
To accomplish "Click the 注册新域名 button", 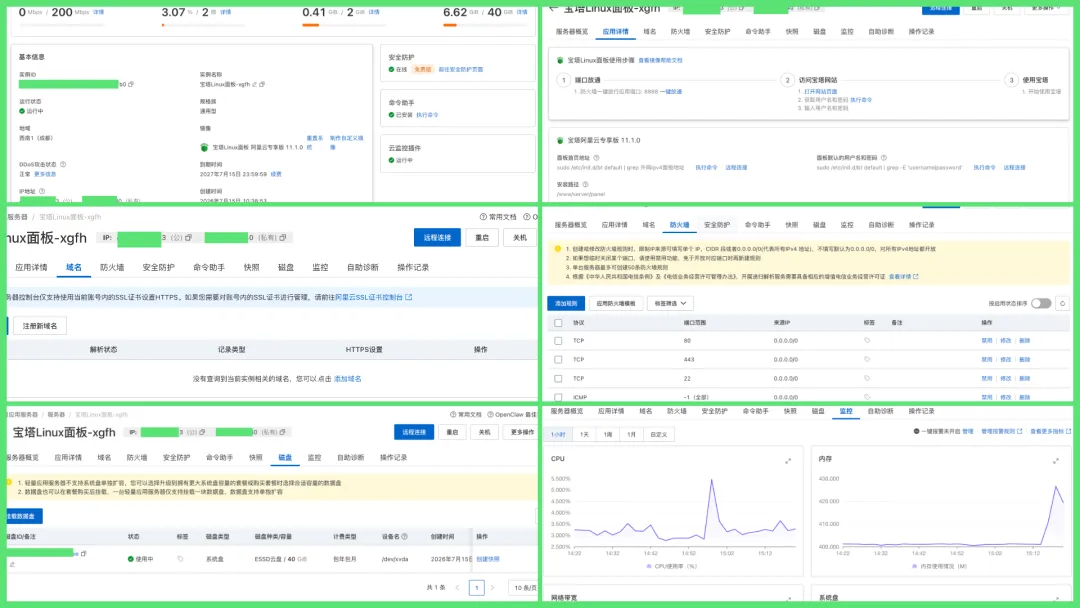I will [x=40, y=326].
